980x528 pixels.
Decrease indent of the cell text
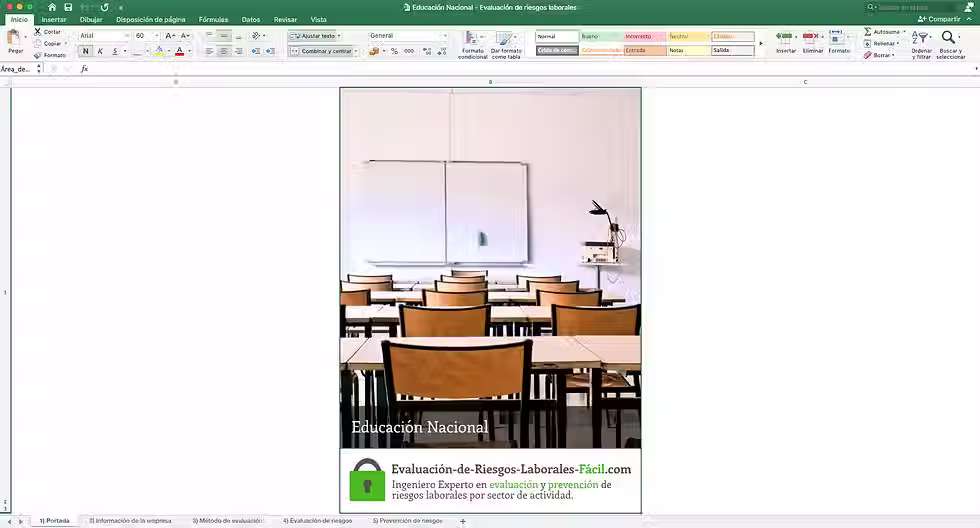pyautogui.click(x=256, y=51)
